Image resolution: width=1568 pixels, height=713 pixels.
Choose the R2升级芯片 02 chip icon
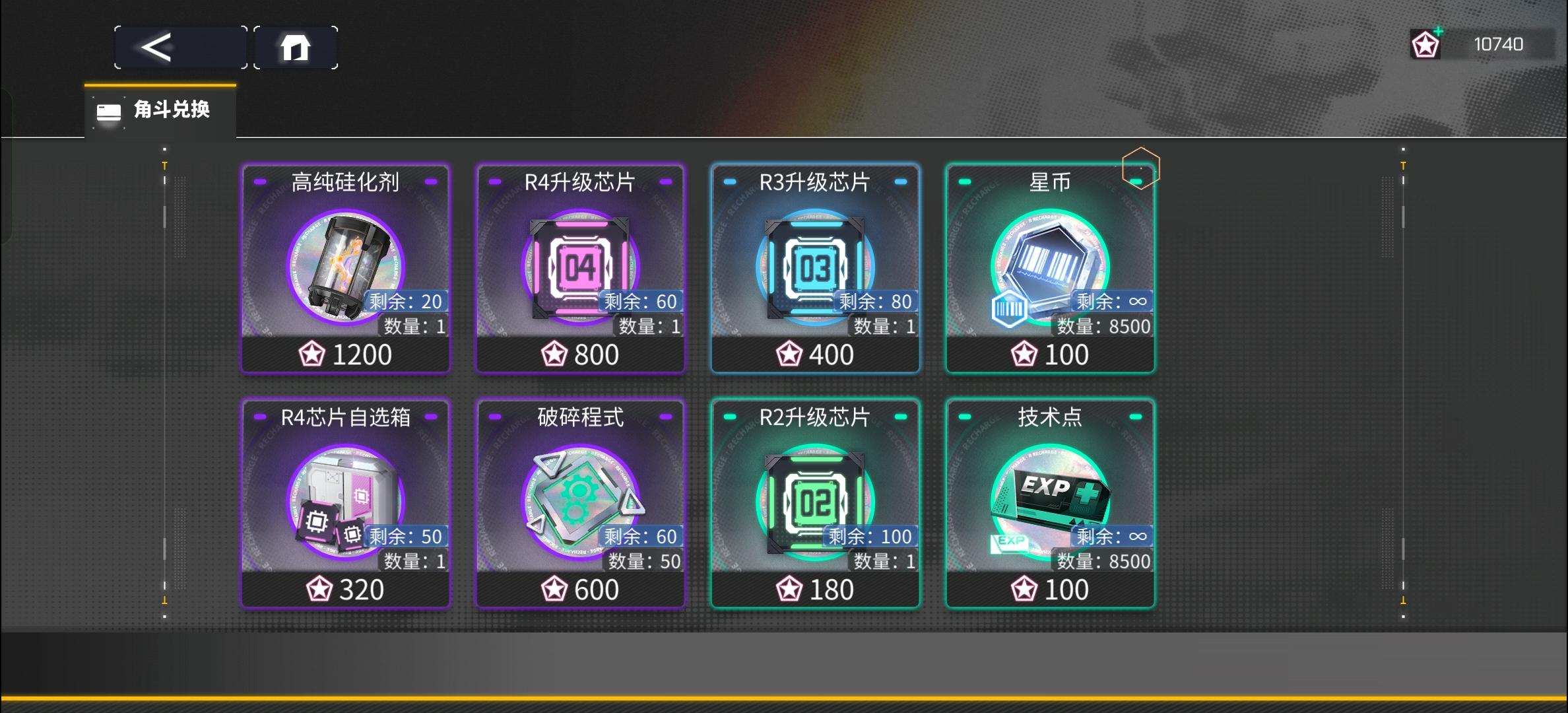pyautogui.click(x=815, y=502)
